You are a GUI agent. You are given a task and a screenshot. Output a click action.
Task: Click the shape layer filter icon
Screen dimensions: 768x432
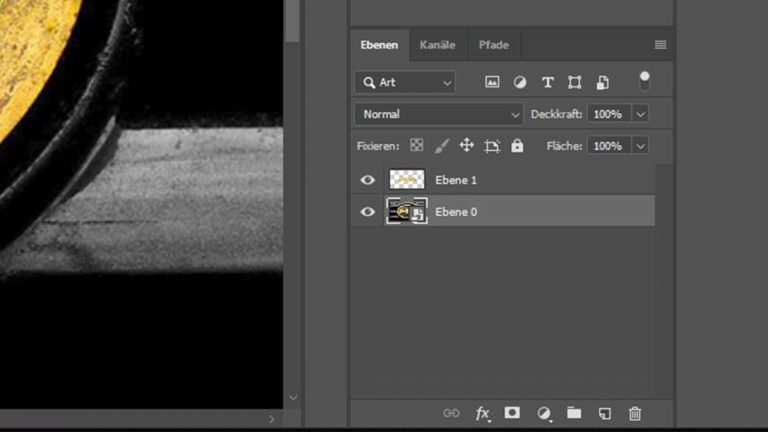coord(575,82)
